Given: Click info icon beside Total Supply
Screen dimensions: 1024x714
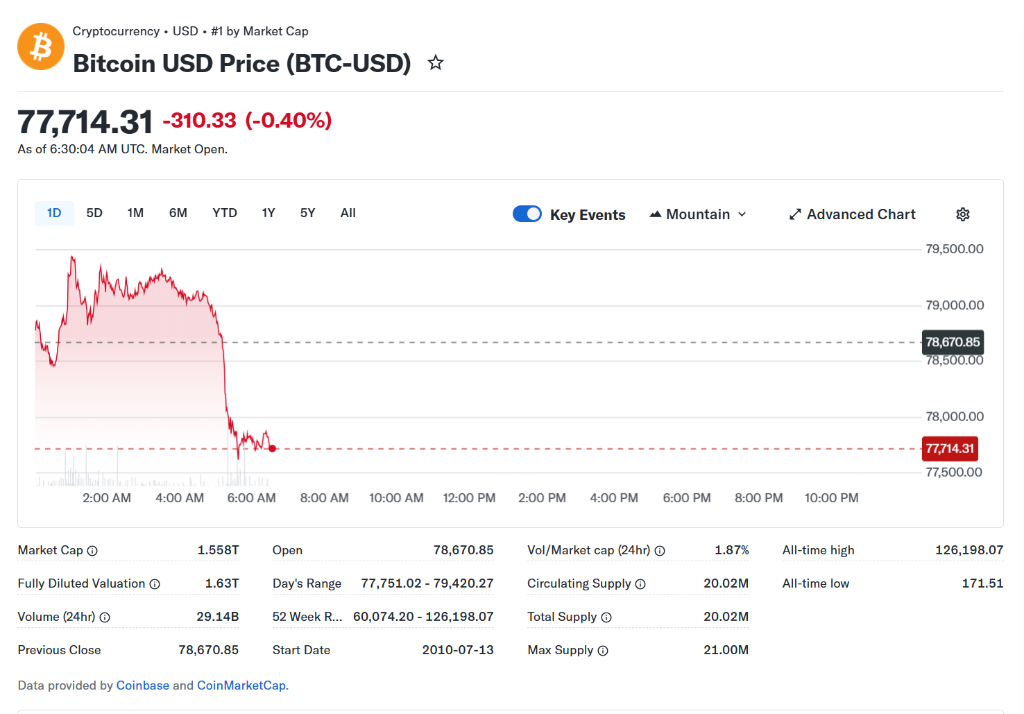Looking at the screenshot, I should pos(606,617).
